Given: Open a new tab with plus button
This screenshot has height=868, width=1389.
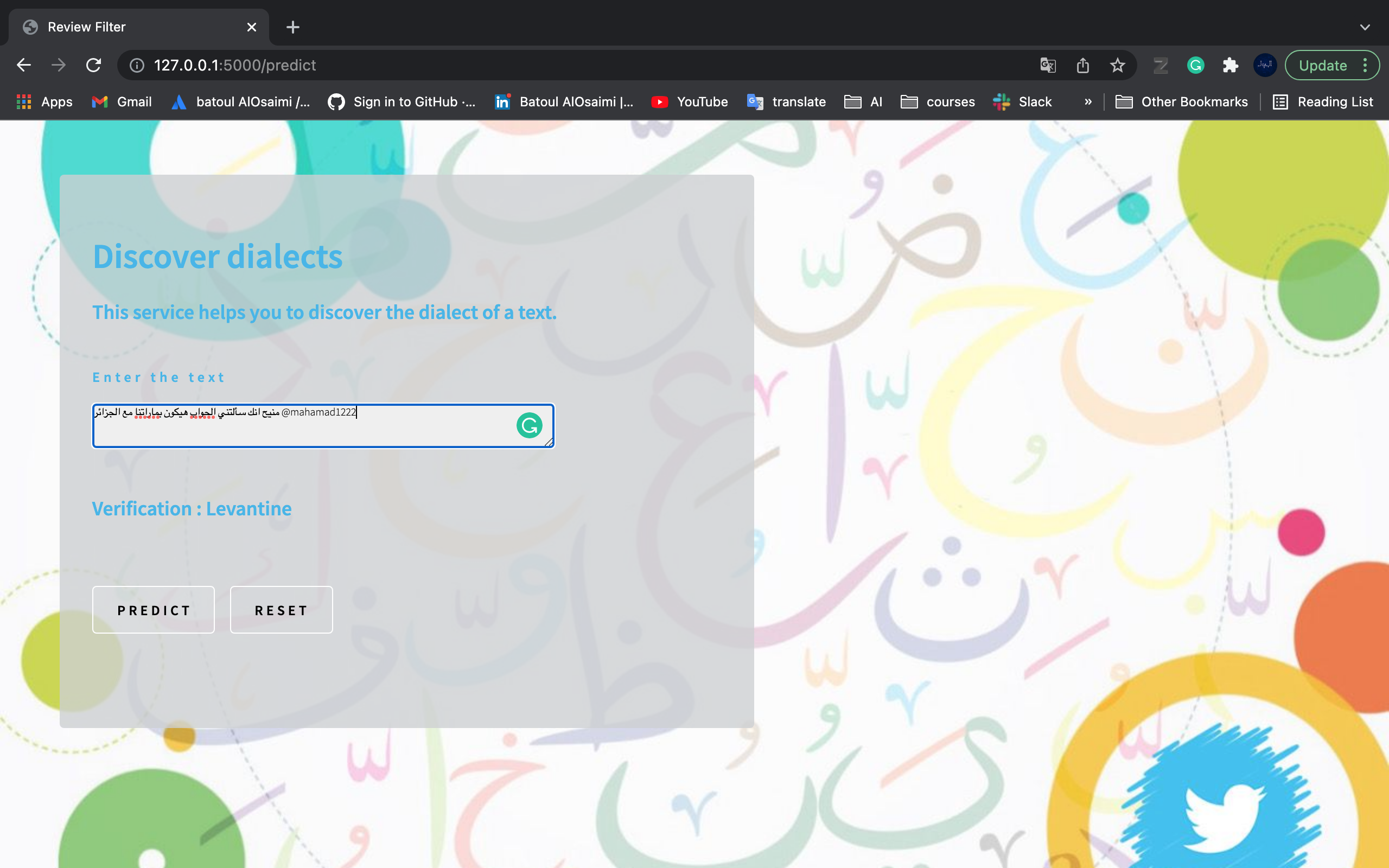Looking at the screenshot, I should coord(293,27).
